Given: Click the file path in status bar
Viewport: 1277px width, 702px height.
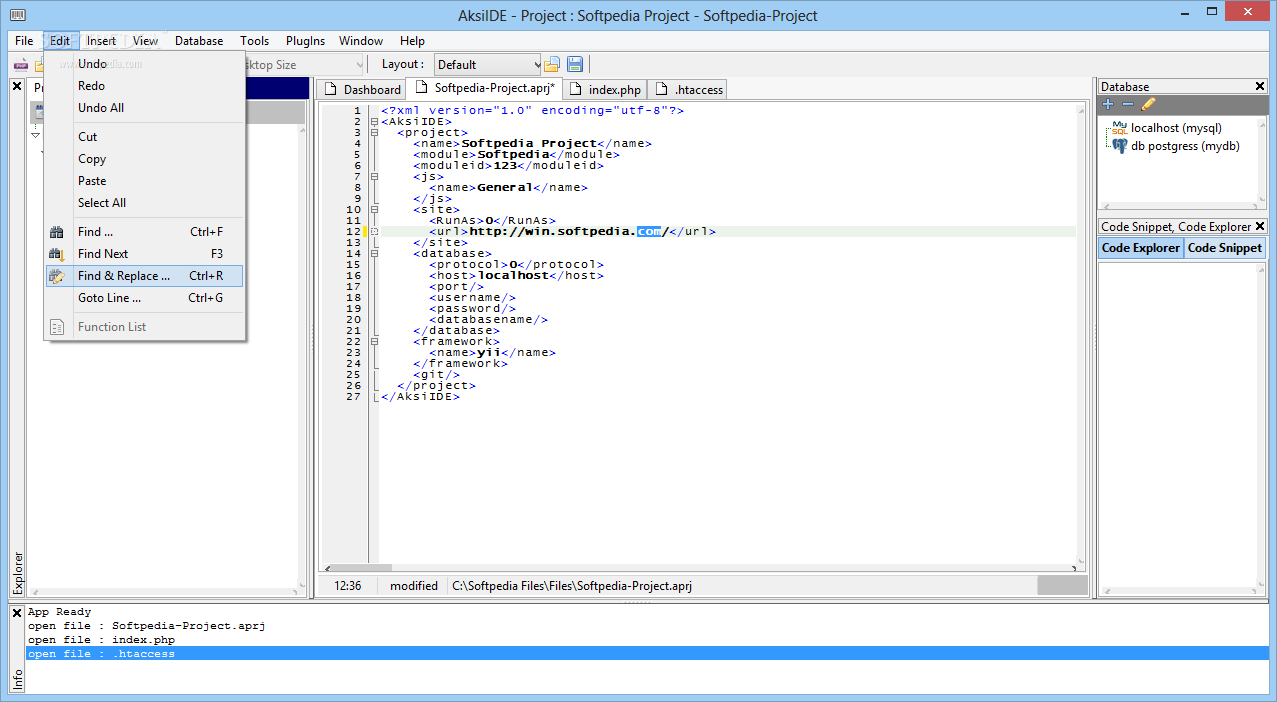Looking at the screenshot, I should tap(572, 586).
